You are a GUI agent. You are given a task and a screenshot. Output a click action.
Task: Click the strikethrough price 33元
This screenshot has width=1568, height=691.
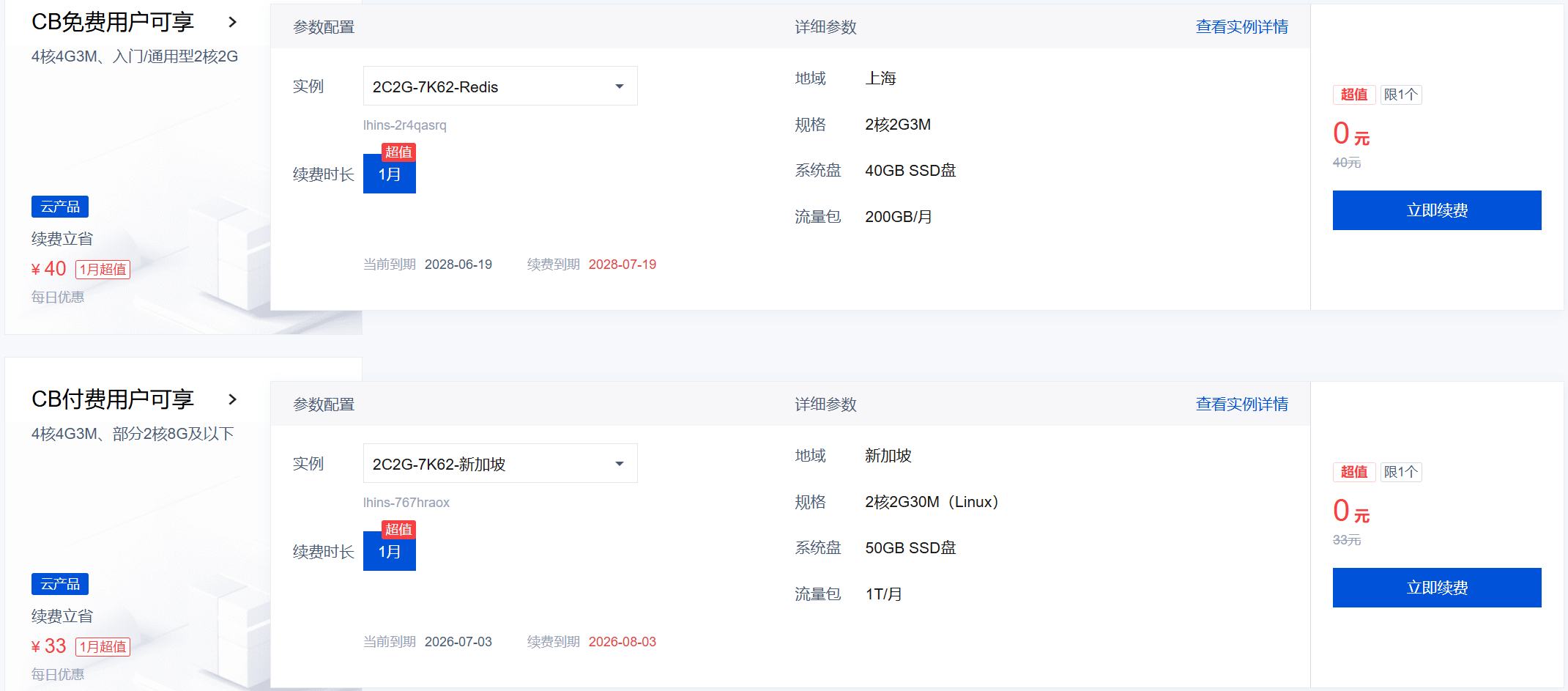pyautogui.click(x=1347, y=540)
